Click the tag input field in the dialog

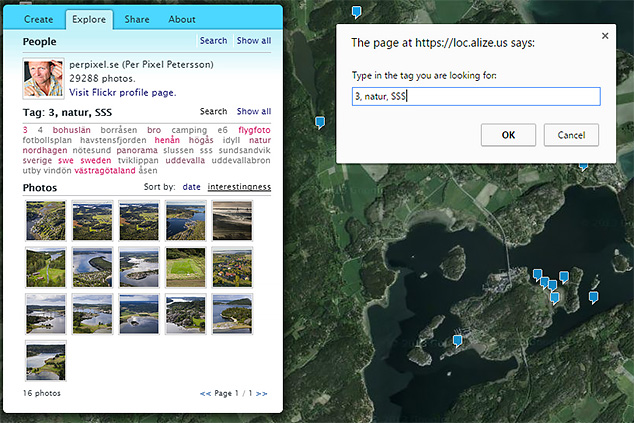[476, 96]
